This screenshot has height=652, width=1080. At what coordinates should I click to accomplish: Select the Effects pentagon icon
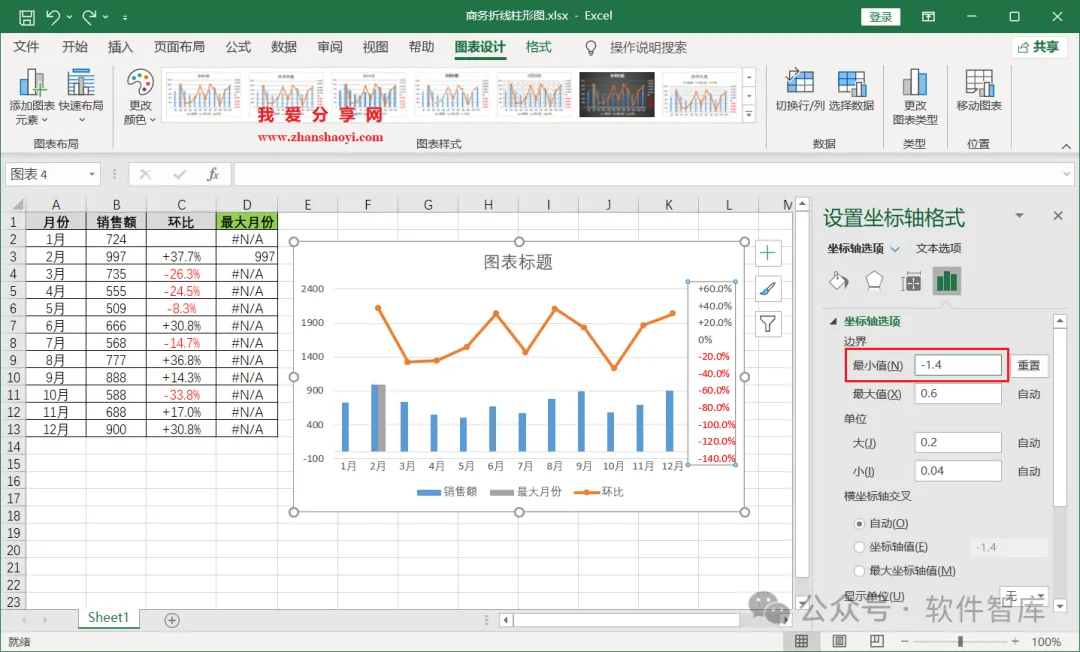point(874,281)
